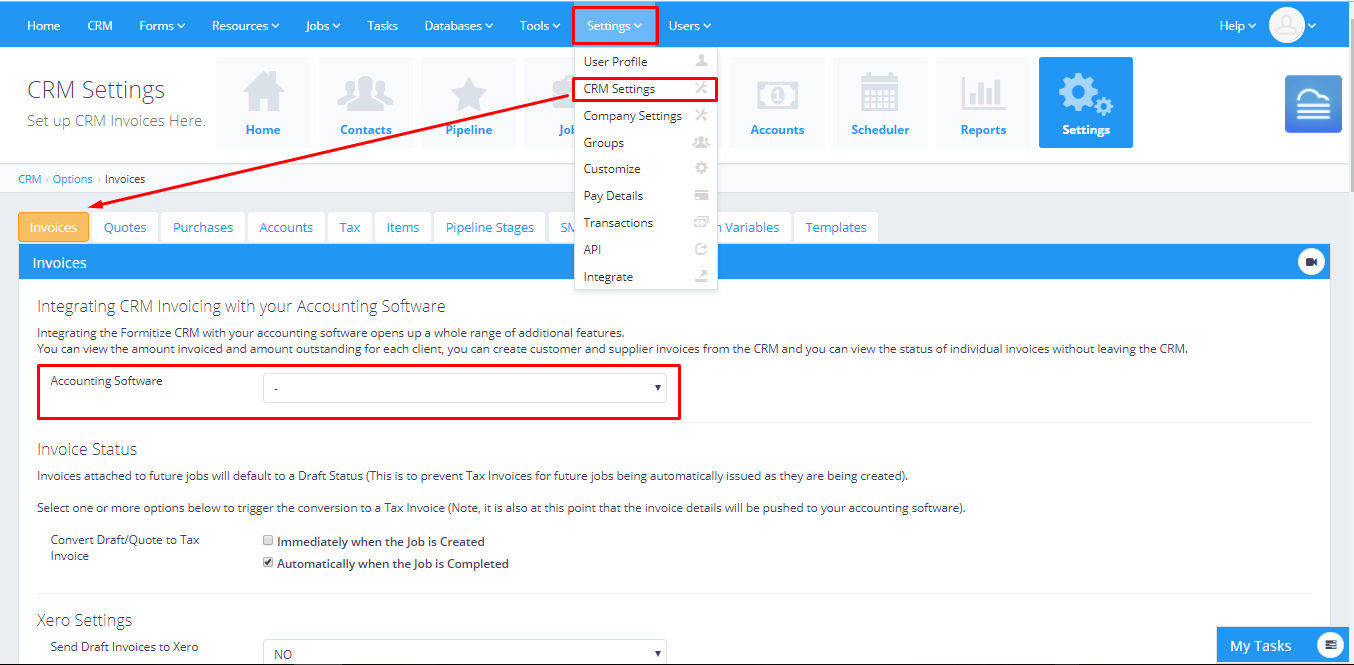Click the My Tasks list icon
The image size is (1354, 665).
point(1329,645)
